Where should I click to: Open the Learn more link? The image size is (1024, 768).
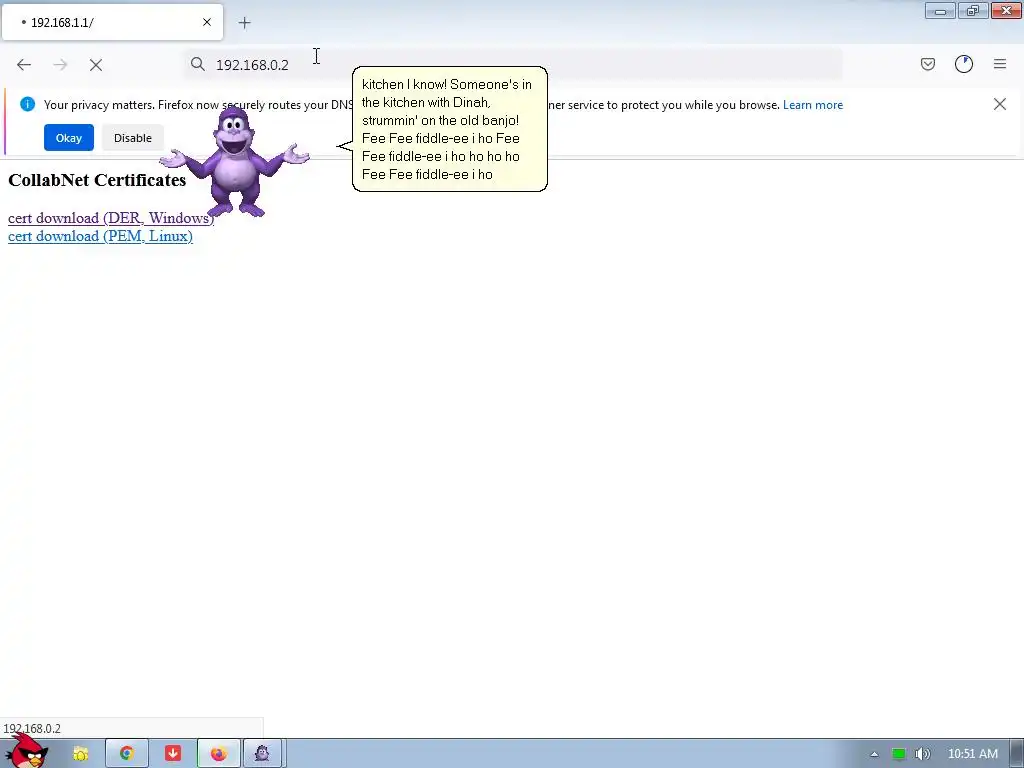click(812, 104)
